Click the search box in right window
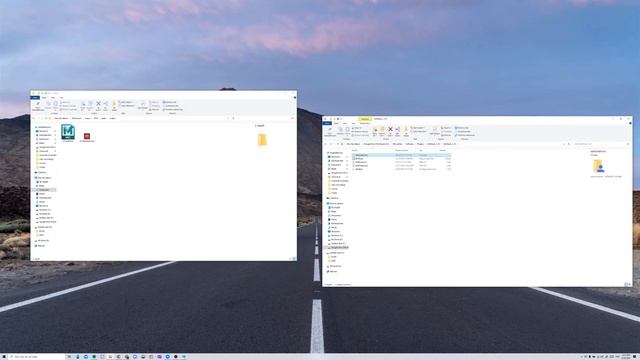 click(x=601, y=144)
